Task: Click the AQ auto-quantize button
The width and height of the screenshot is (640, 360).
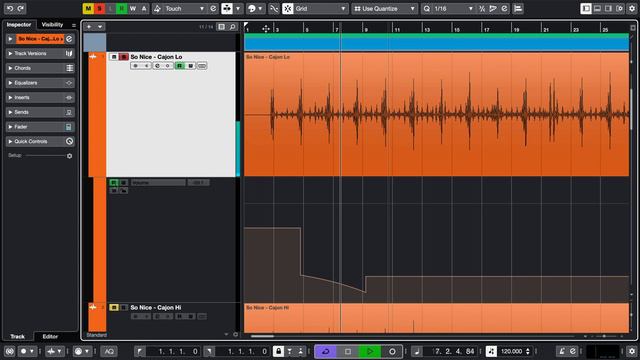Action: pos(109,351)
